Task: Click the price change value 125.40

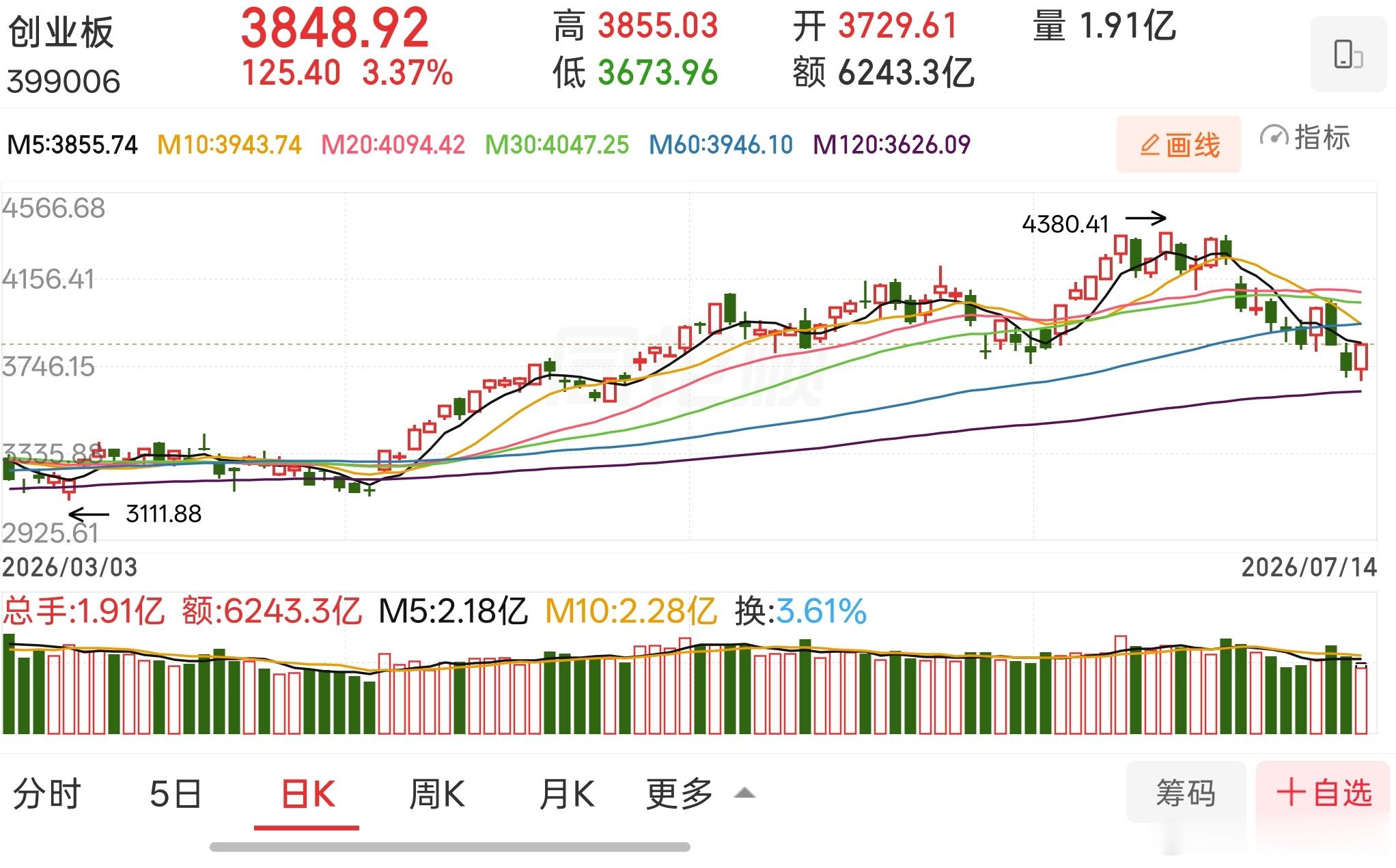Action: coord(291,72)
